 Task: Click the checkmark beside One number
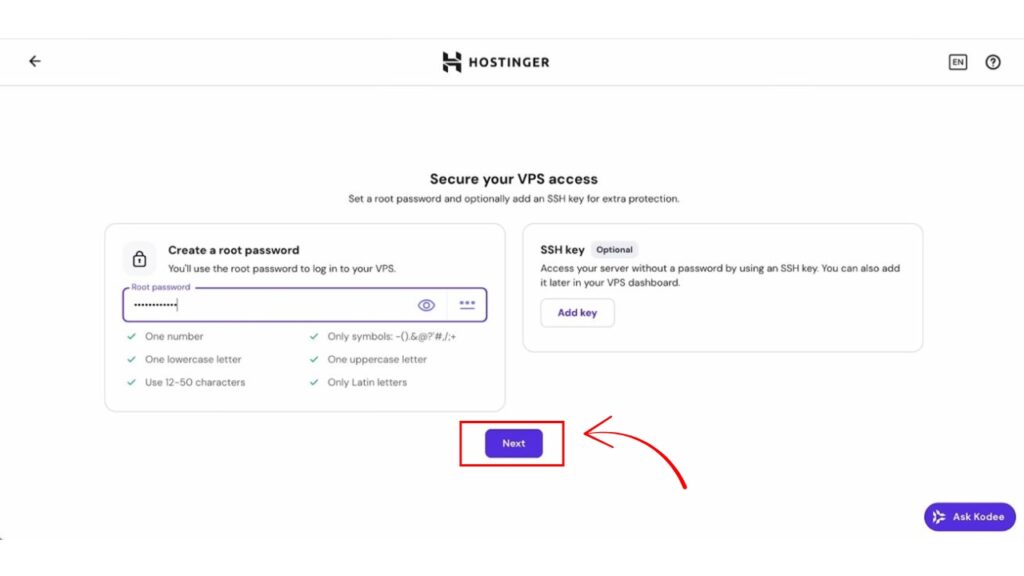pyautogui.click(x=131, y=337)
